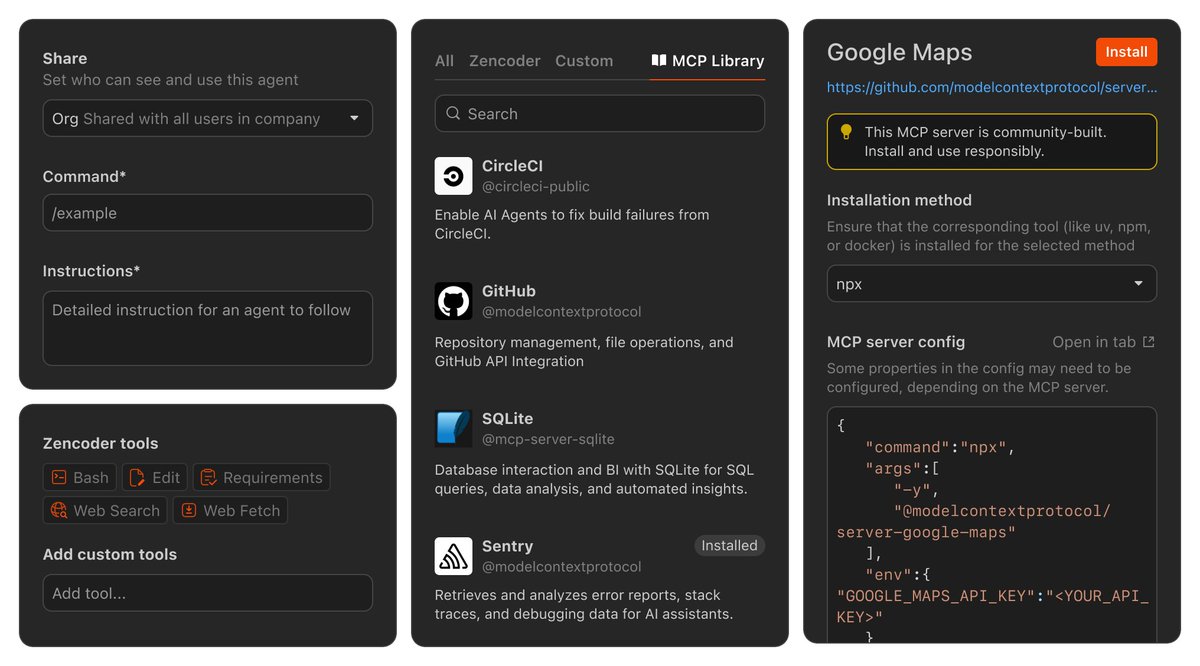1200x666 pixels.
Task: Click inside the MCP server config editor
Action: 992,525
